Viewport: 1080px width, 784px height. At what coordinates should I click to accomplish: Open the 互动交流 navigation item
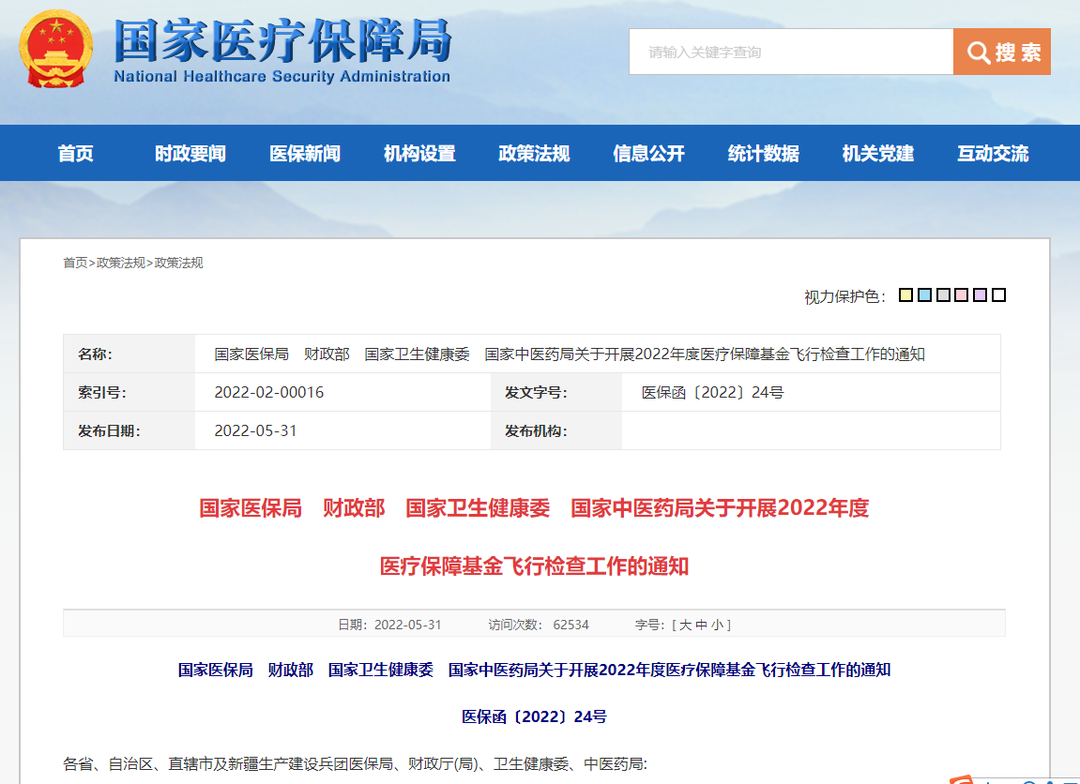tap(993, 153)
